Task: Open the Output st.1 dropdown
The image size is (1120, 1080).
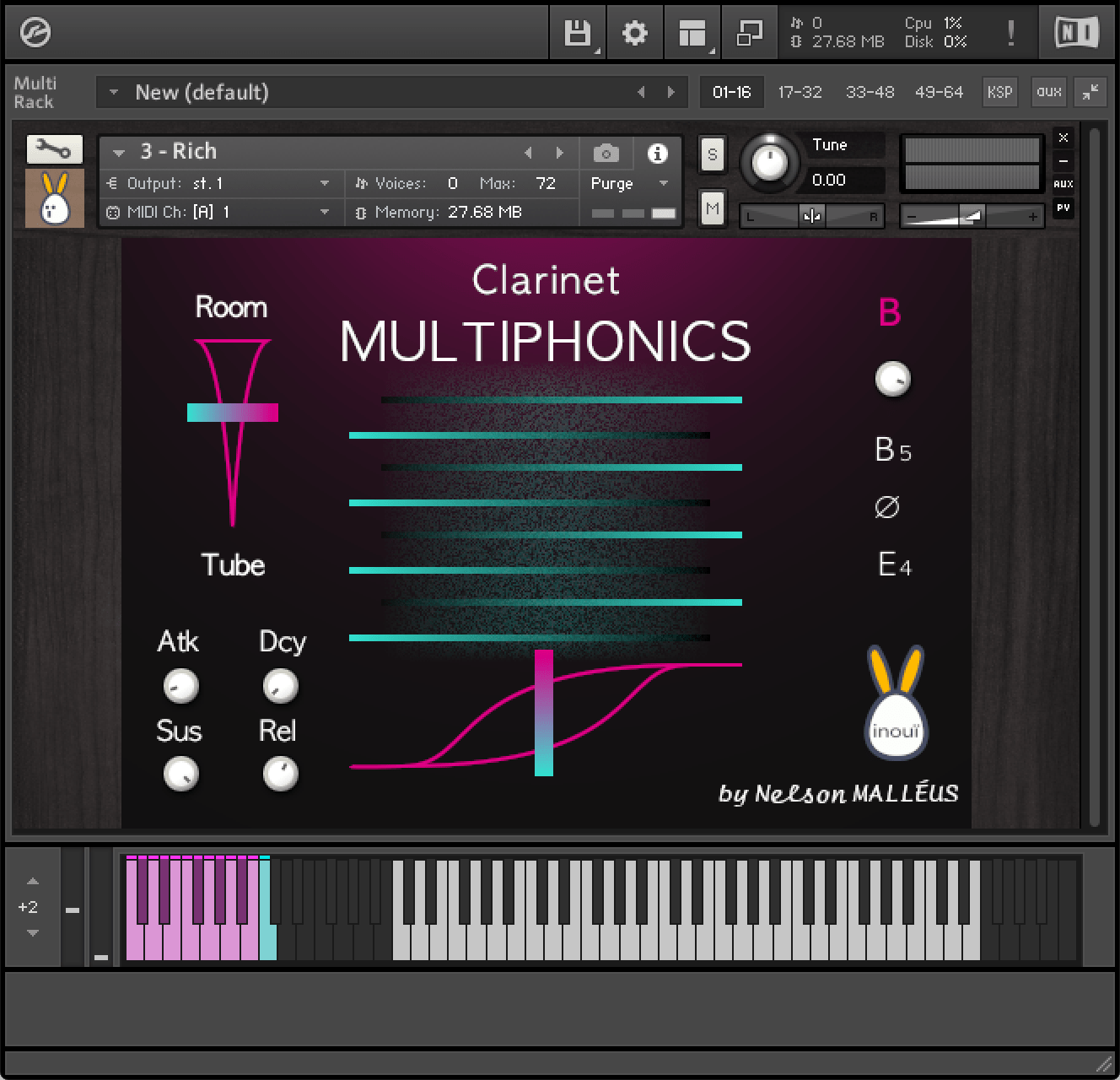Action: pos(325,183)
